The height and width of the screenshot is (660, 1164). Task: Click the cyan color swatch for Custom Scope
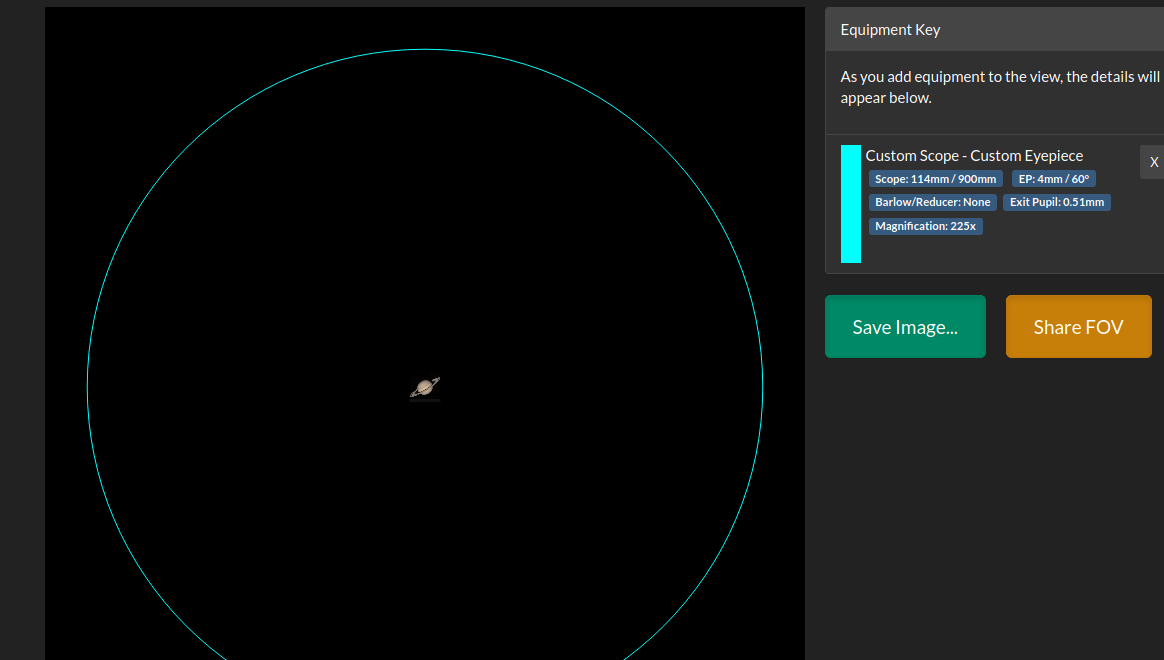pos(851,204)
